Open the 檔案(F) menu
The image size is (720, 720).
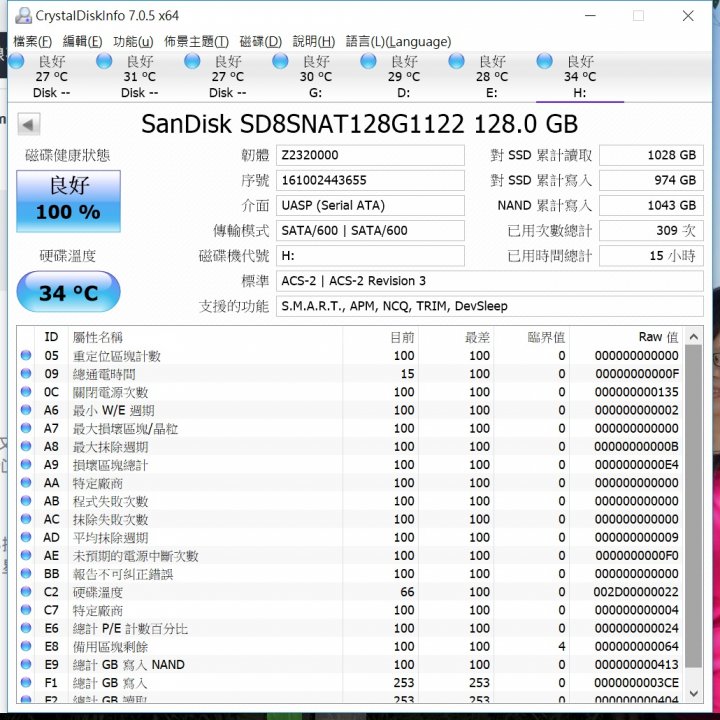[x=32, y=41]
